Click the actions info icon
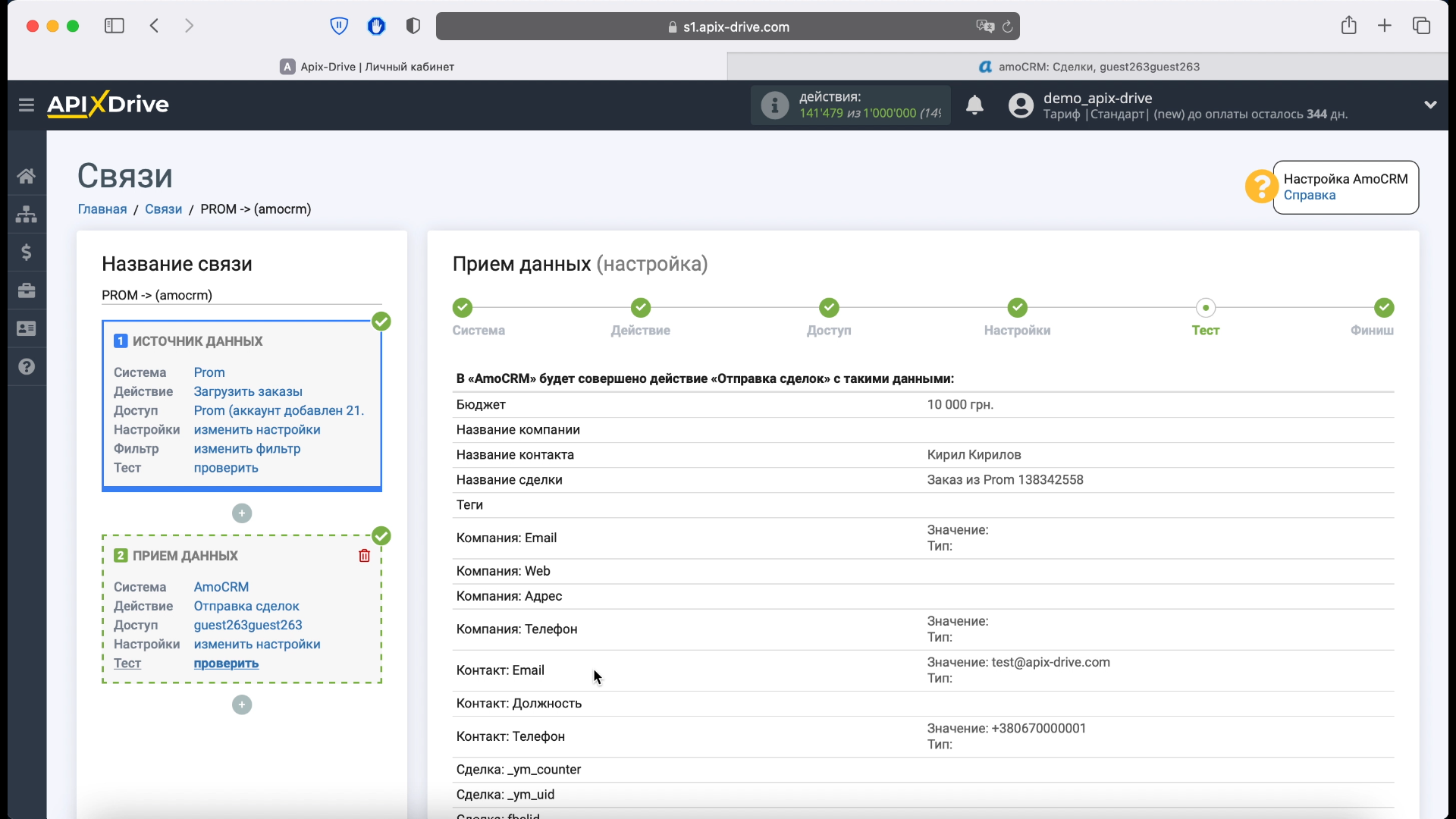The image size is (1456, 819). click(774, 105)
